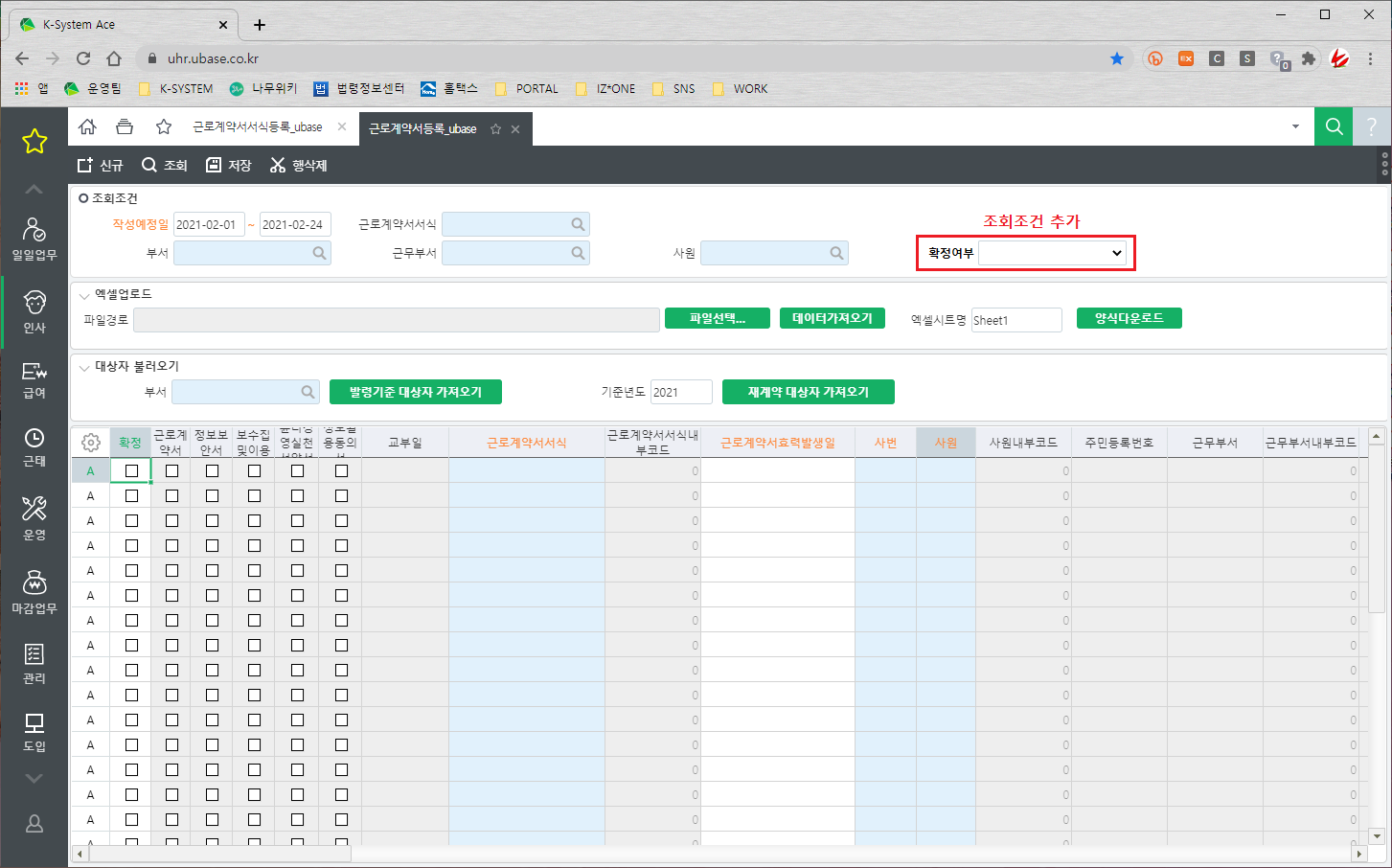Click the home icon in the tab bar
1392x868 pixels.
[87, 127]
